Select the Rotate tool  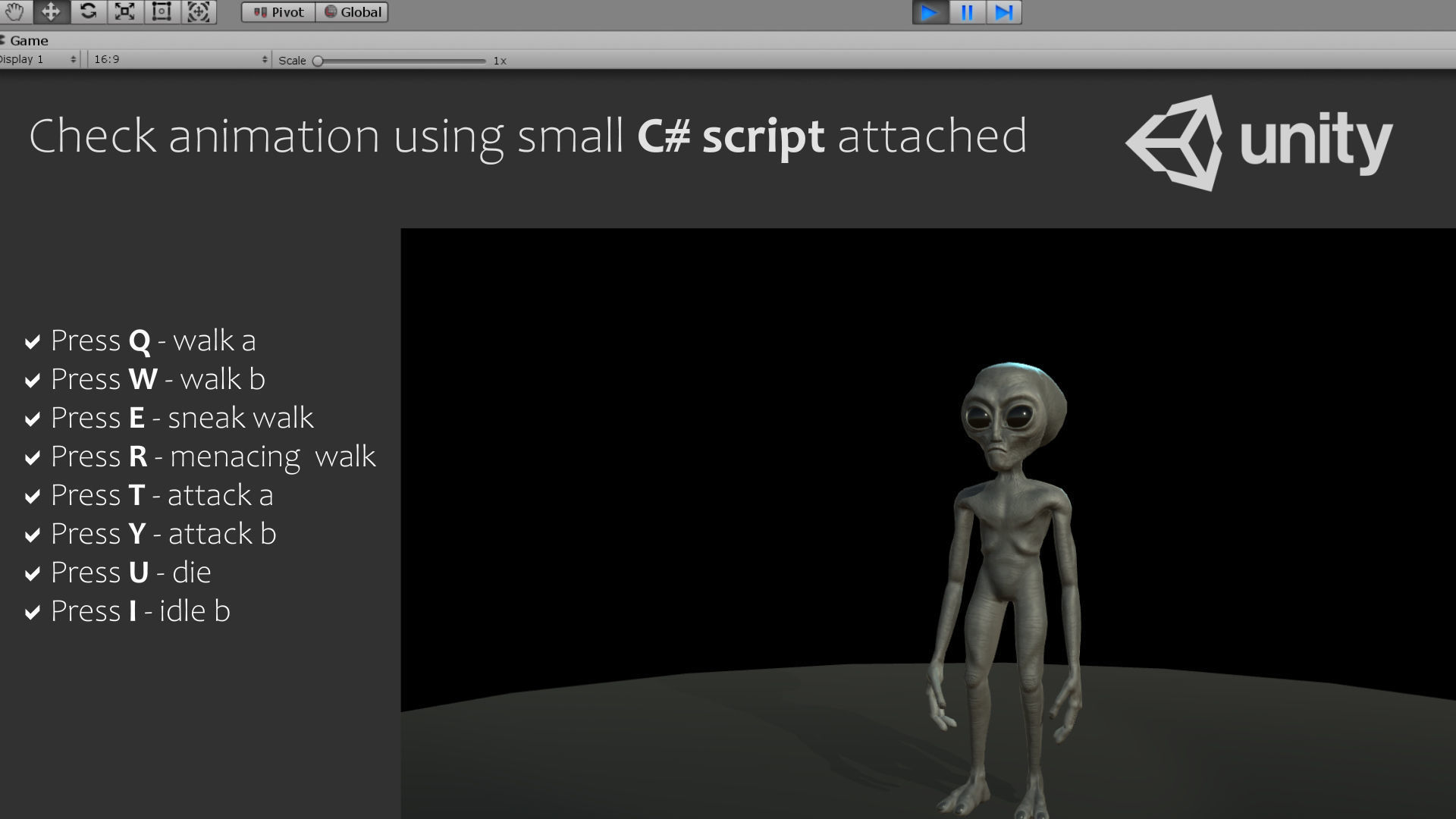pyautogui.click(x=88, y=12)
